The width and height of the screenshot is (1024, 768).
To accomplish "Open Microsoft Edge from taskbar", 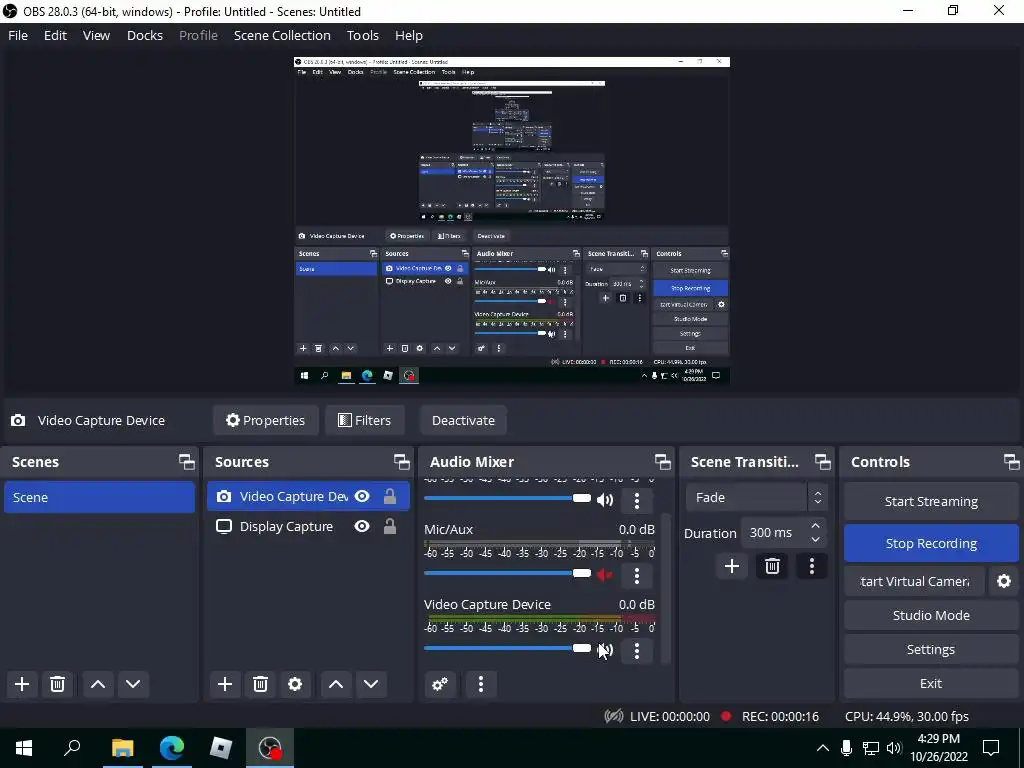I will (172, 748).
